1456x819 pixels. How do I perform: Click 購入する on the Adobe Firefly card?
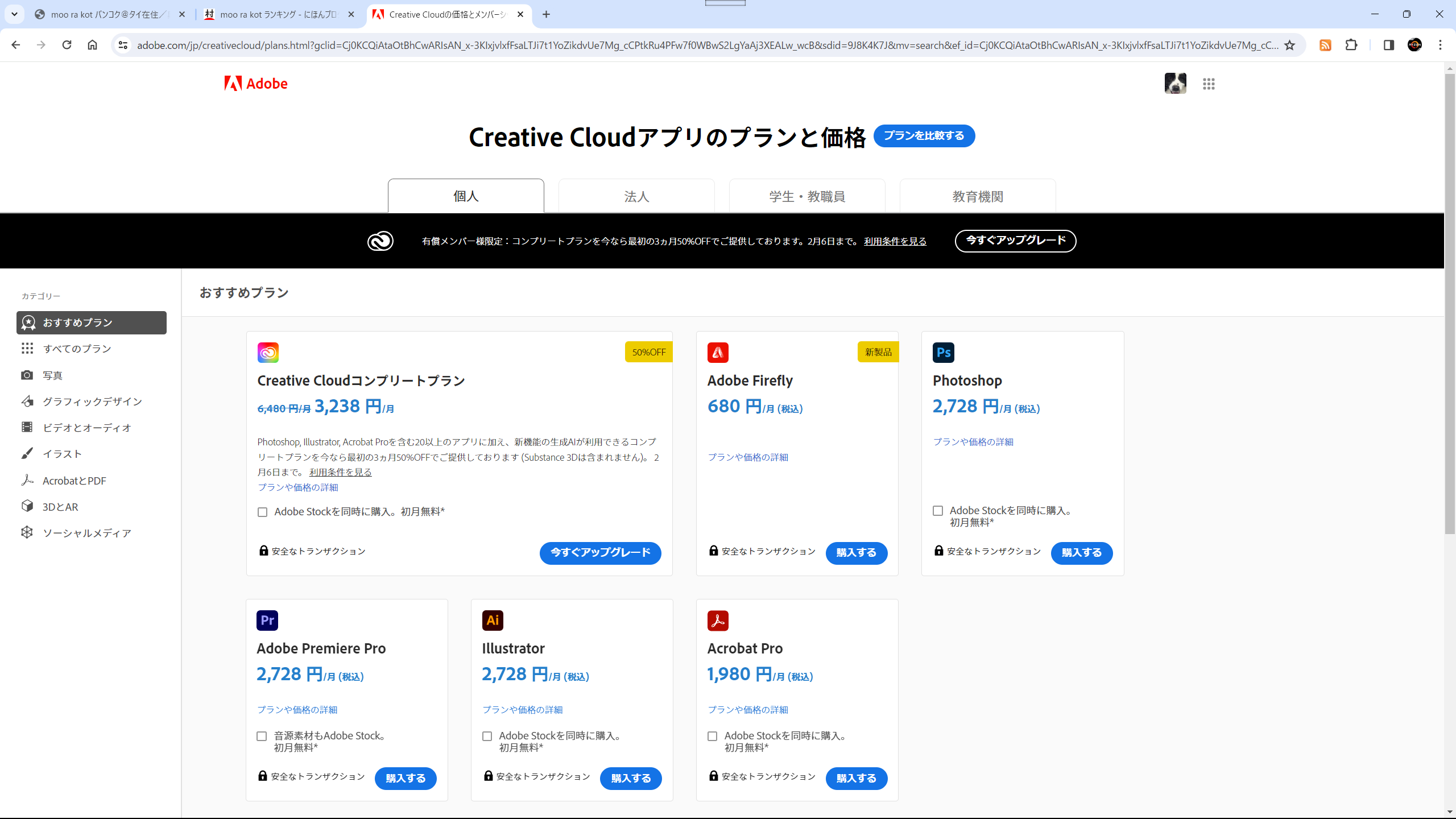tap(856, 553)
